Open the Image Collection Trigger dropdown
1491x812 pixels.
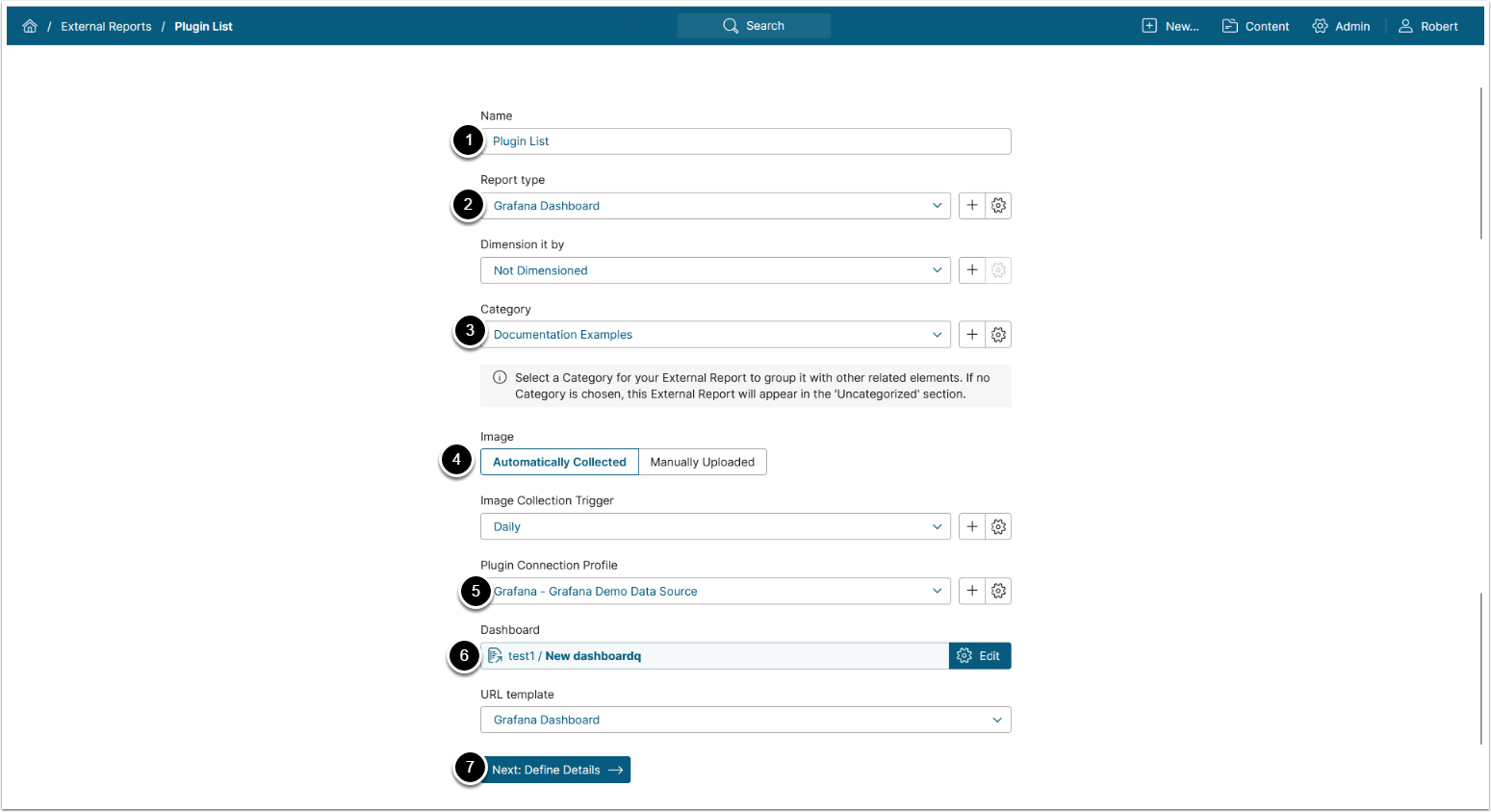[x=715, y=527]
